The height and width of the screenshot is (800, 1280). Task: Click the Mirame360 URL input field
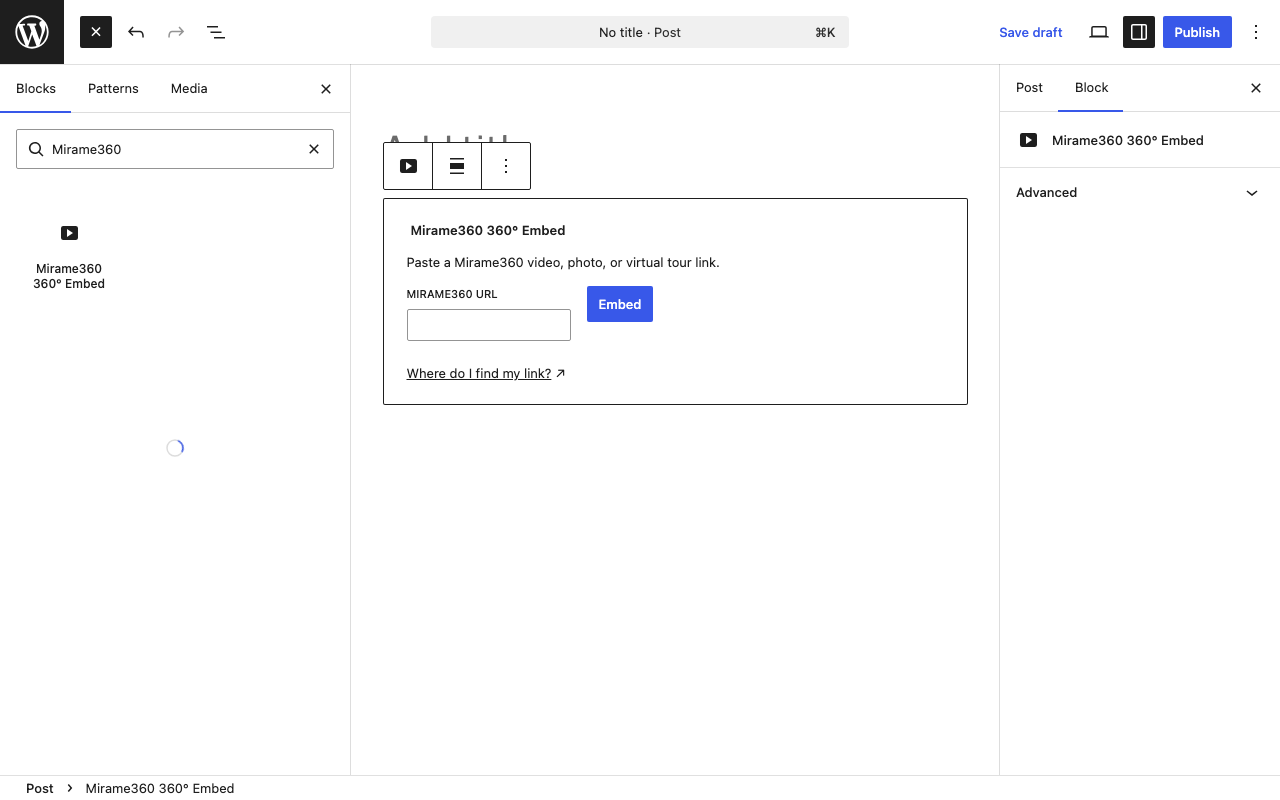[x=489, y=325]
